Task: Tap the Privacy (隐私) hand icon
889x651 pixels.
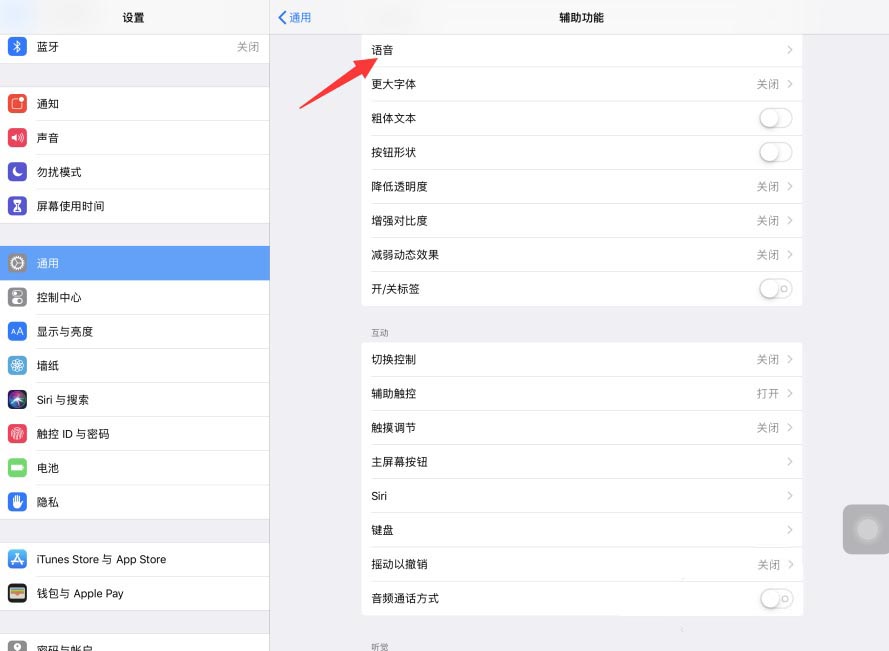Action: (x=17, y=502)
